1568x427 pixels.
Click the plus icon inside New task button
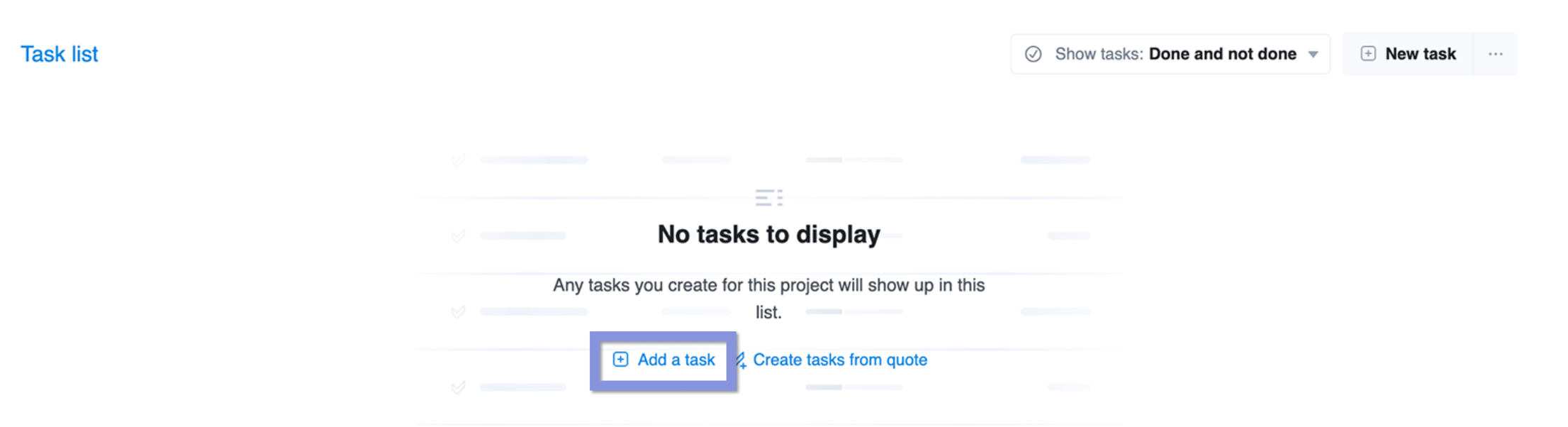tap(1368, 54)
